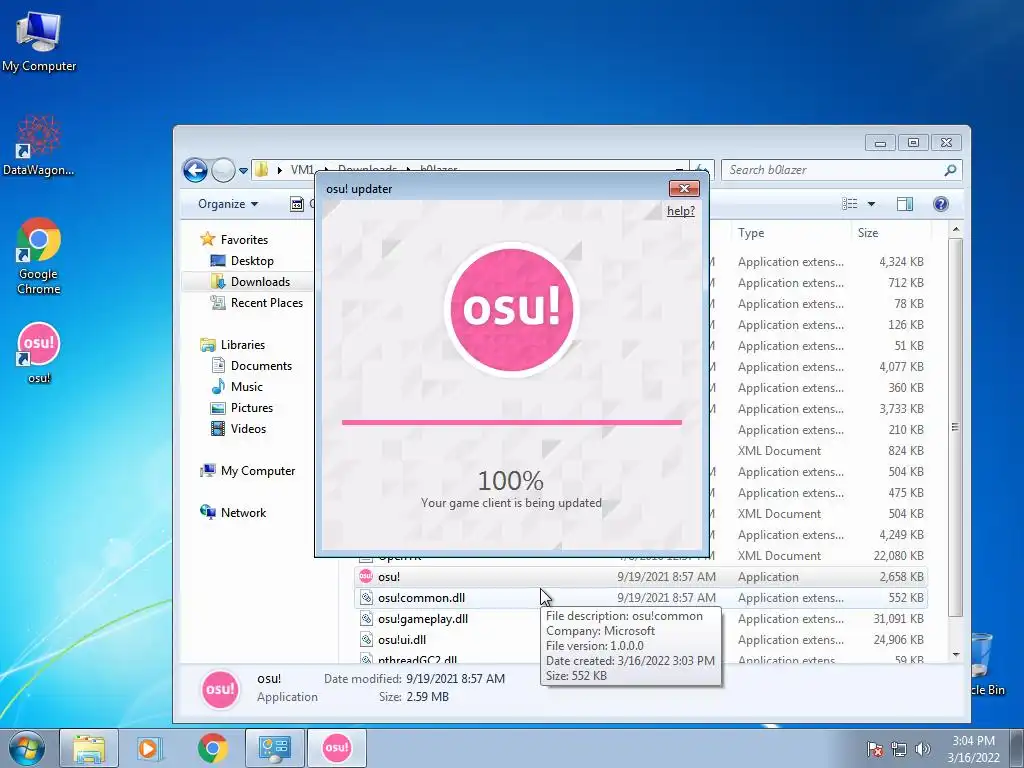Click the volume tray icon

pos(923,749)
